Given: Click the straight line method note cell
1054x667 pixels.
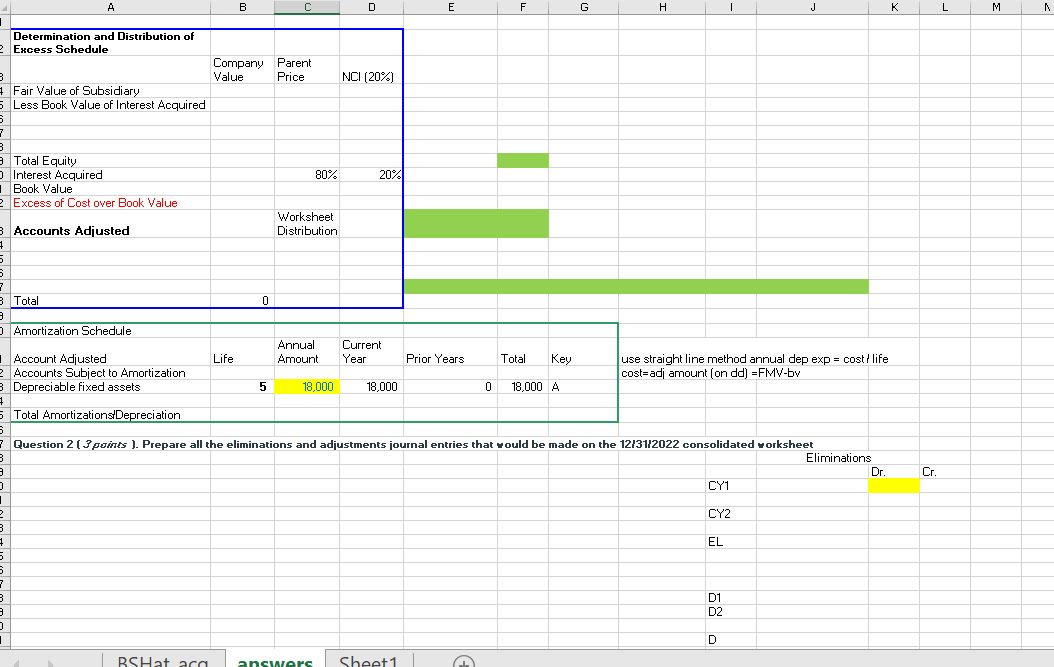Looking at the screenshot, I should 754,359.
